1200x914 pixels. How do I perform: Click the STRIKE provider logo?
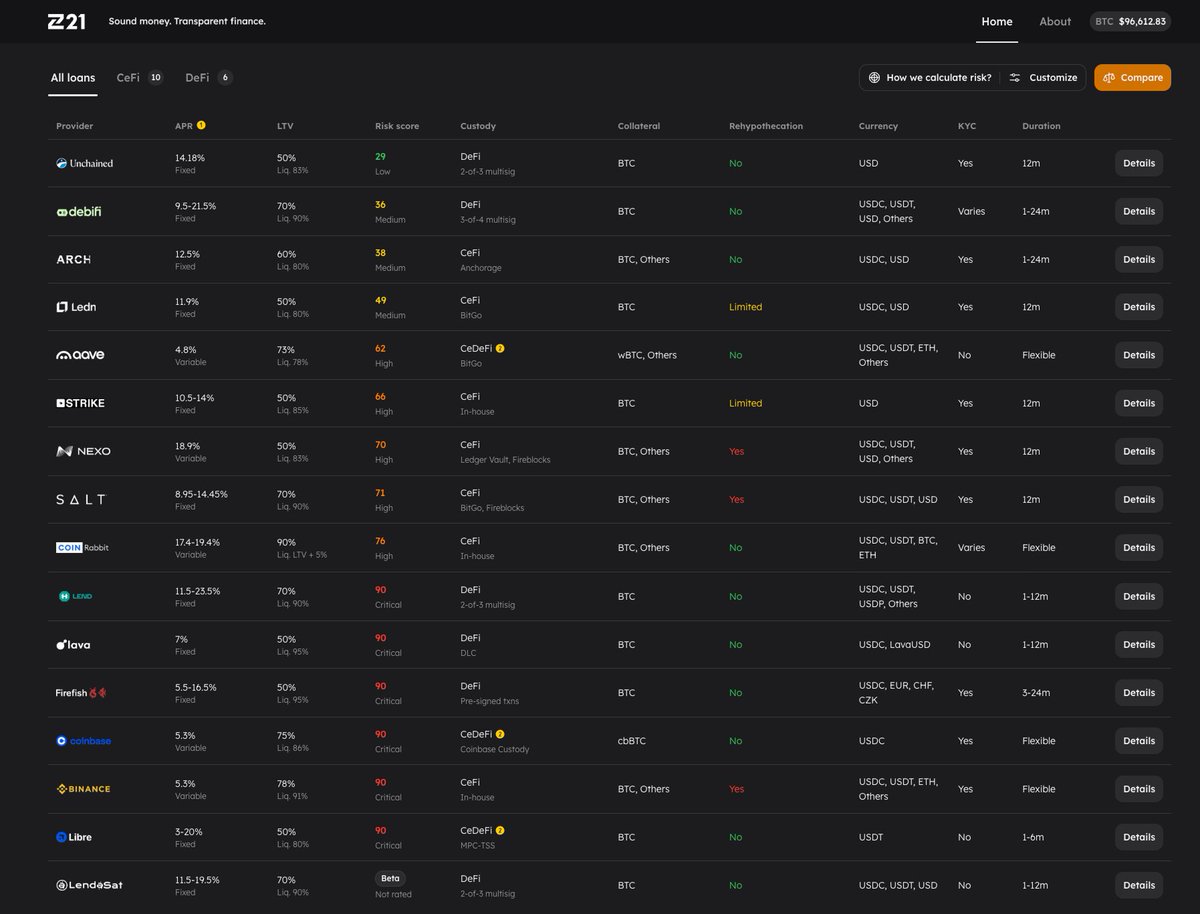click(80, 403)
